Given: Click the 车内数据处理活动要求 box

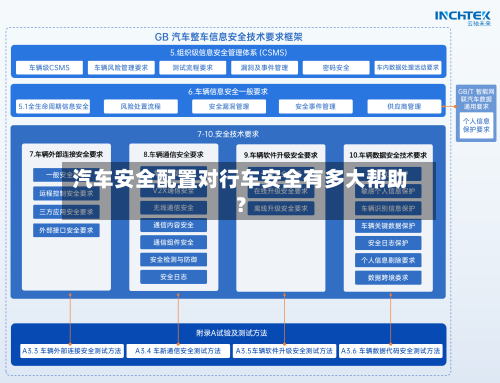Looking at the screenshot, I should click(408, 68).
